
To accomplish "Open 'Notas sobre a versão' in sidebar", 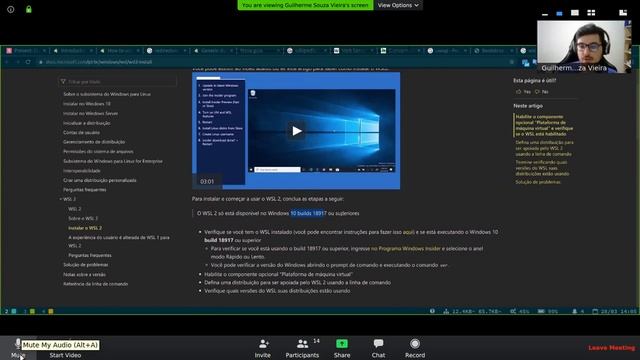I will coord(84,275).
